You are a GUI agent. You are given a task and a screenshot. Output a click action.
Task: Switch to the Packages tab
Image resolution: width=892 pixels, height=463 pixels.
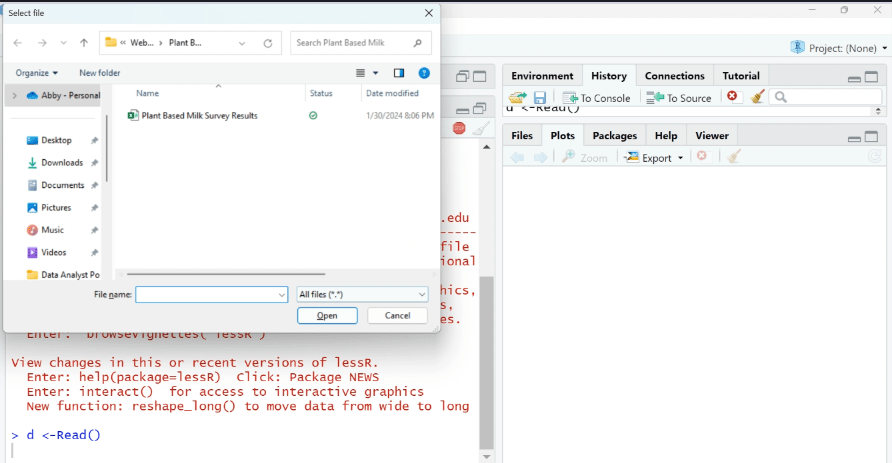[x=614, y=136]
